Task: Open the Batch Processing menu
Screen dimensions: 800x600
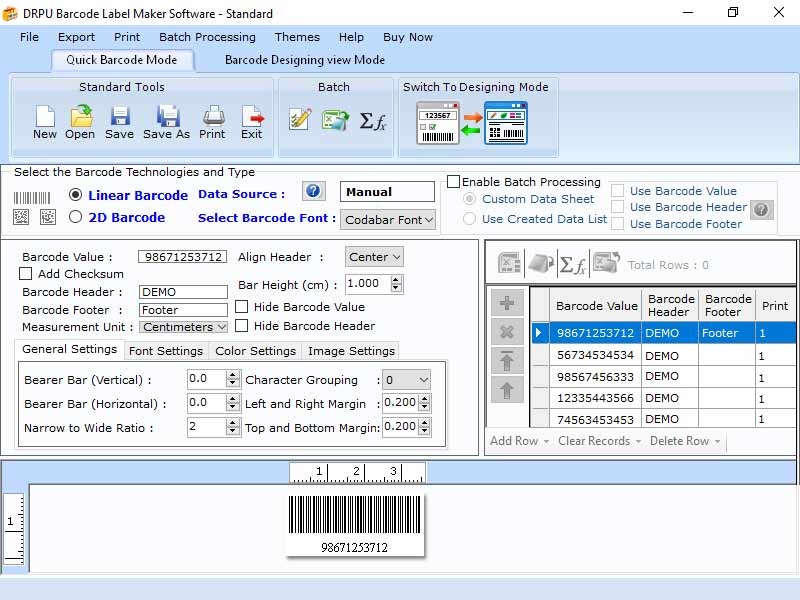Action: tap(207, 37)
